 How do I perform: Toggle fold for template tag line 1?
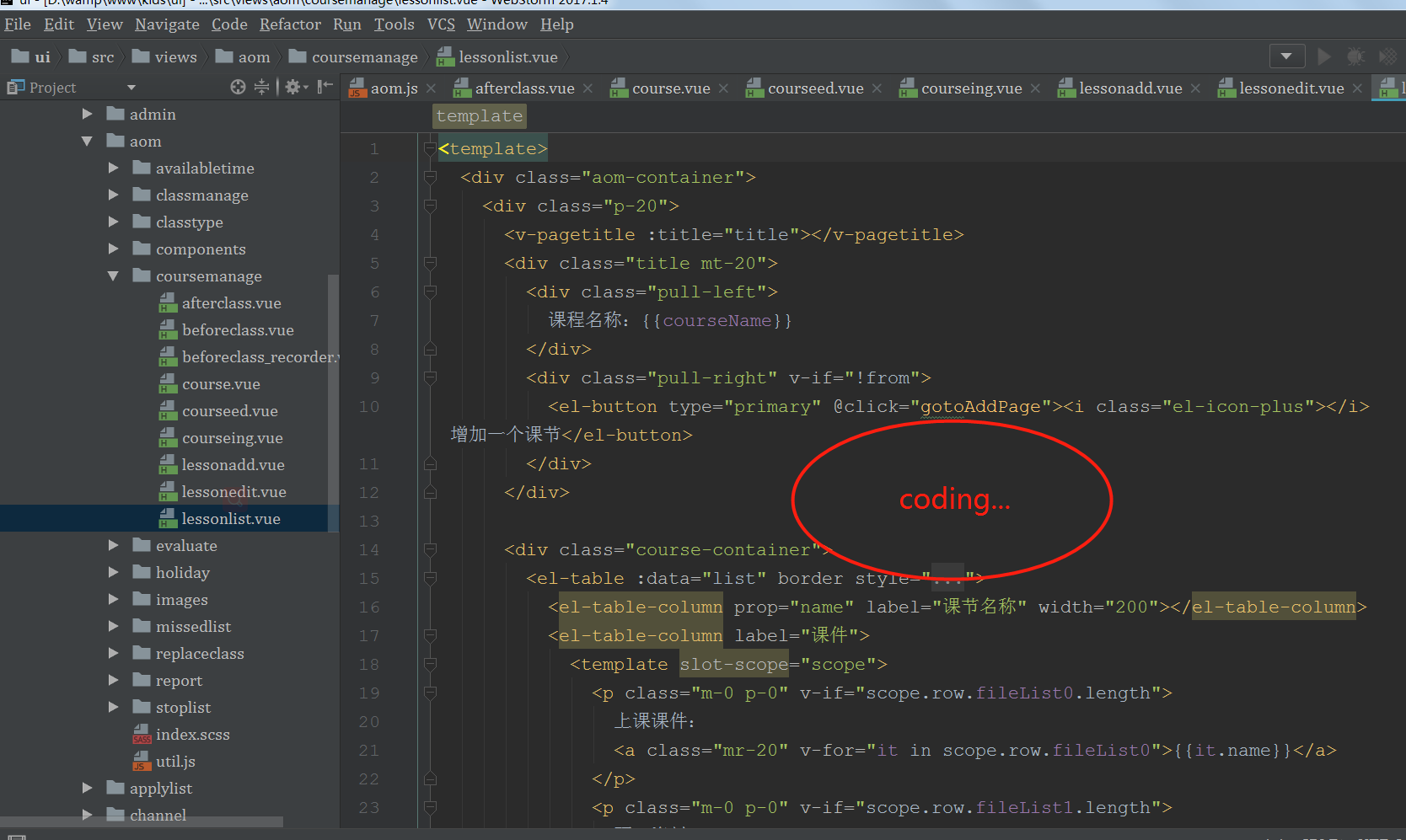pos(430,149)
